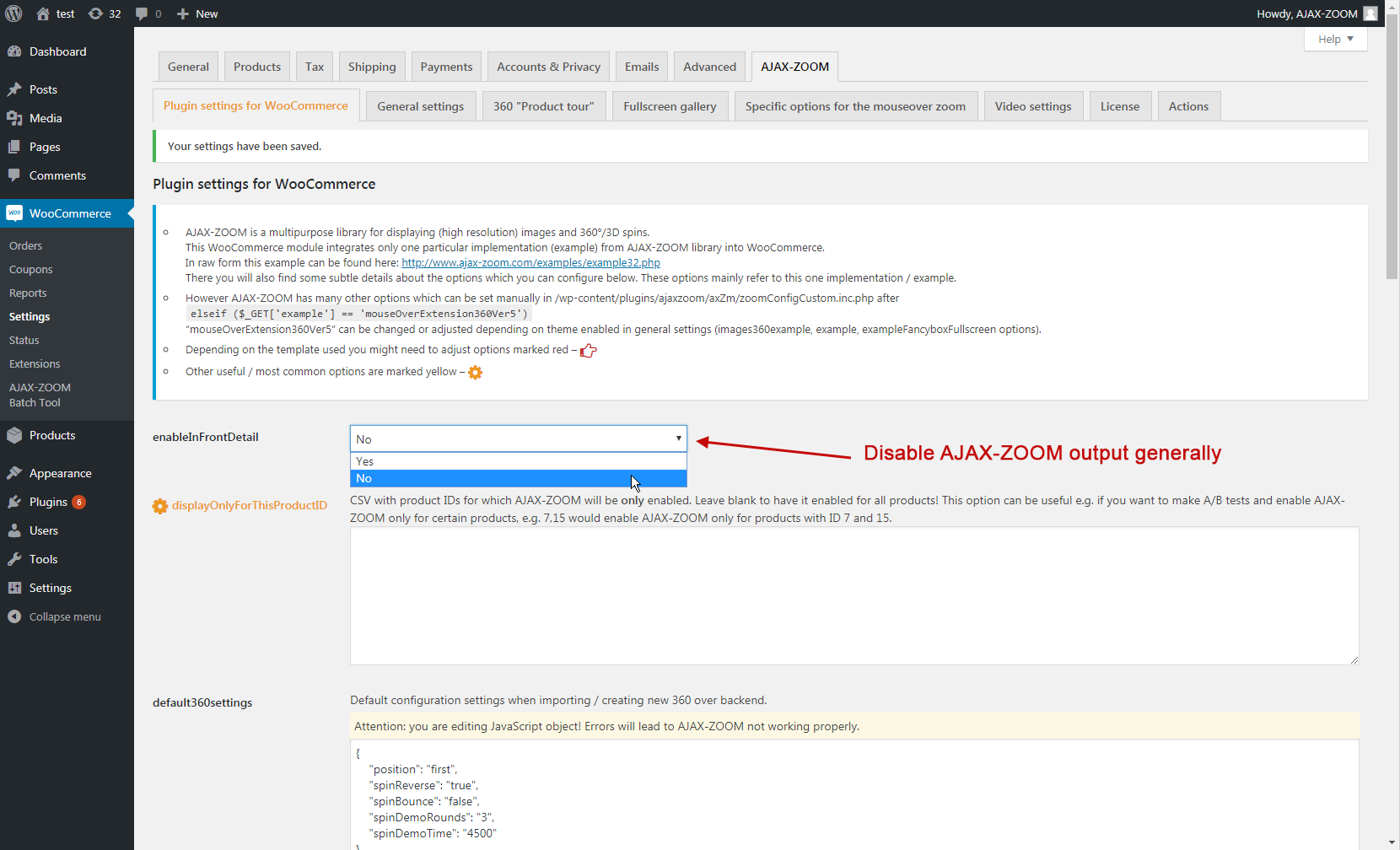Open Orders in WooCommerce submenu
Viewport: 1400px width, 850px height.
click(x=25, y=245)
